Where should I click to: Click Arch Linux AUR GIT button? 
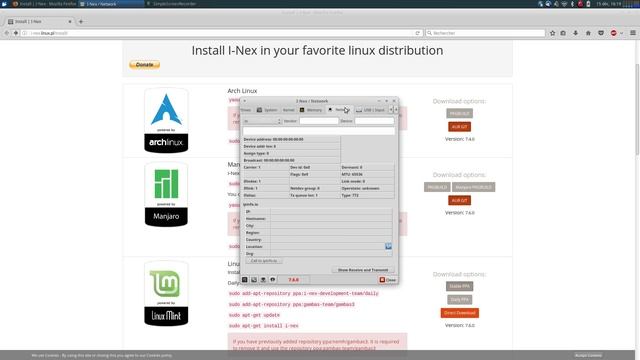coord(459,127)
